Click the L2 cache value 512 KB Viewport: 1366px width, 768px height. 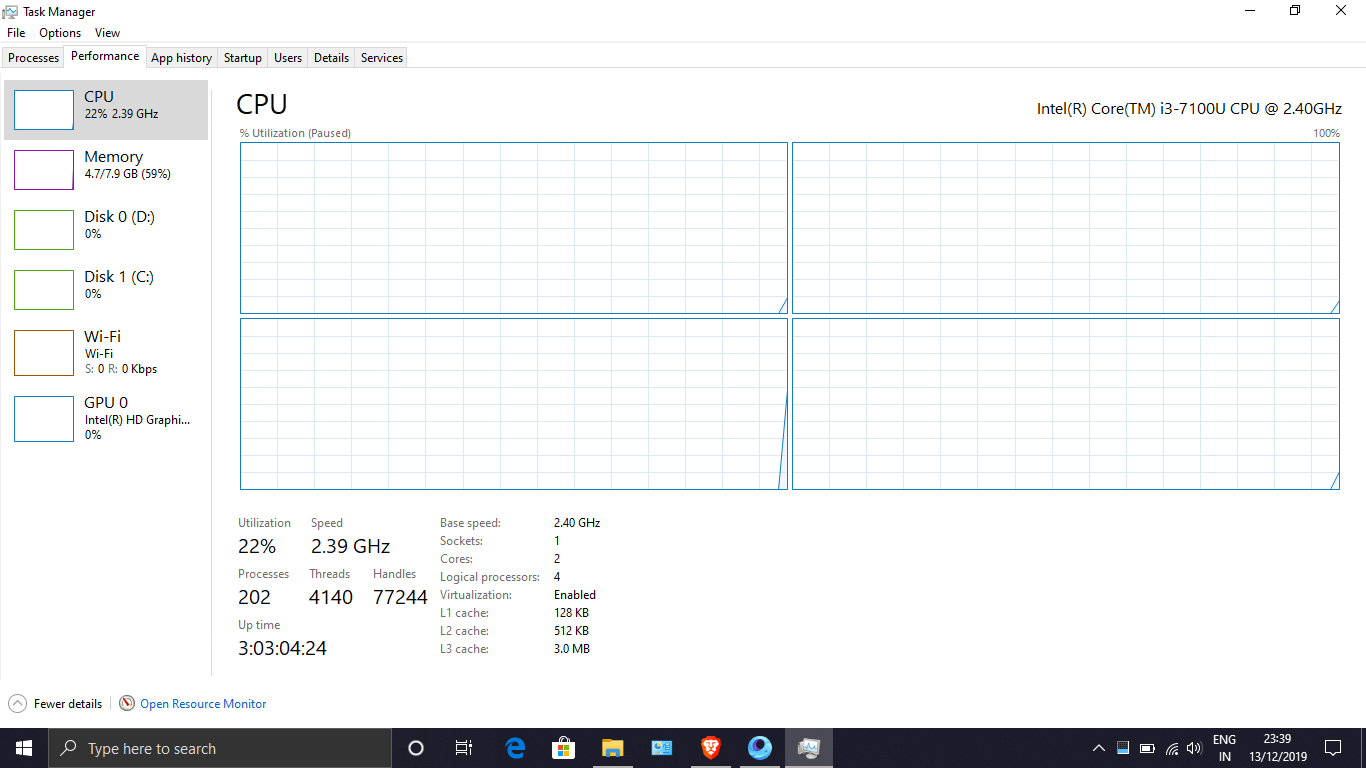(x=571, y=631)
